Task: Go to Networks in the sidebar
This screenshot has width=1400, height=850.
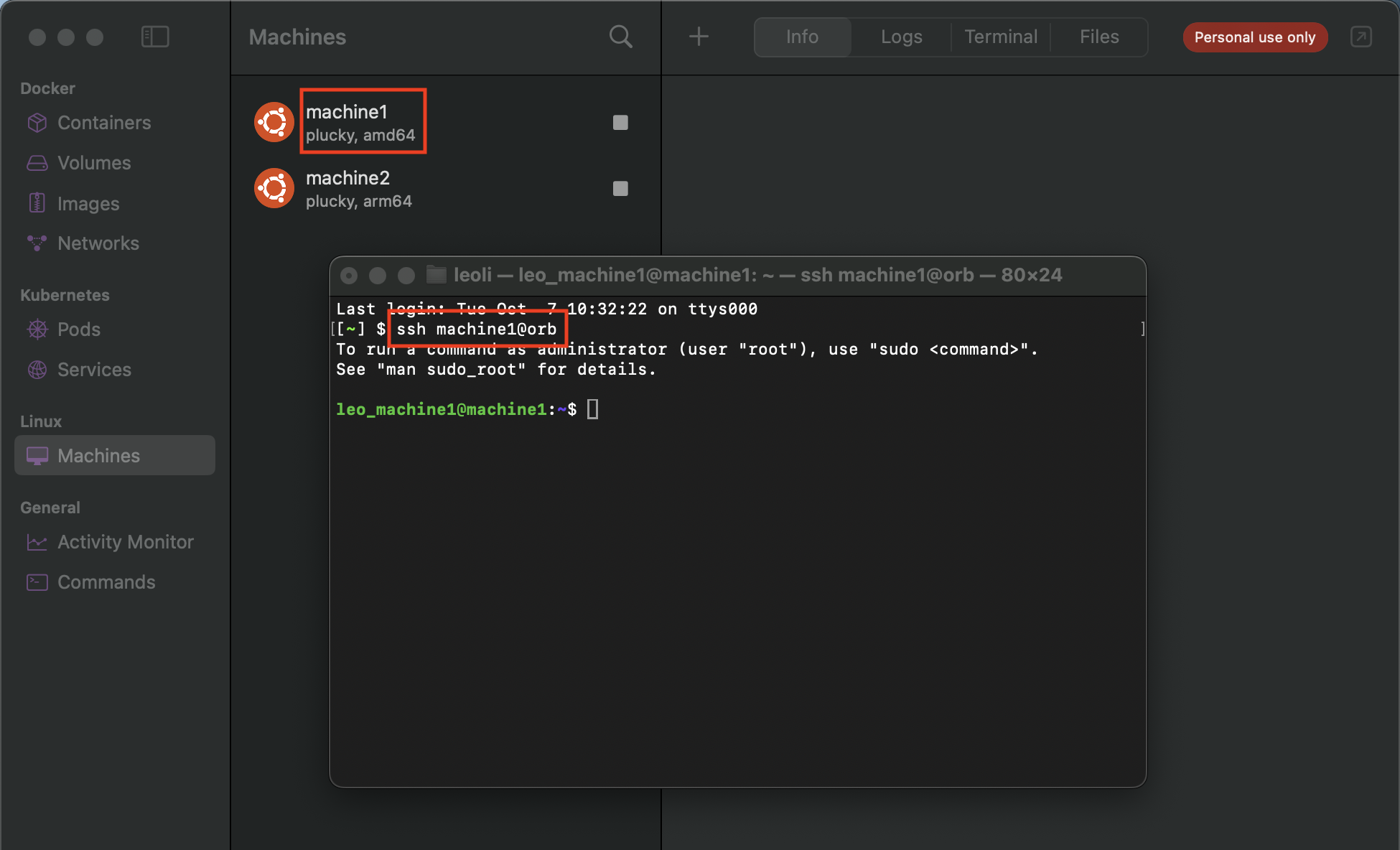Action: 98,243
